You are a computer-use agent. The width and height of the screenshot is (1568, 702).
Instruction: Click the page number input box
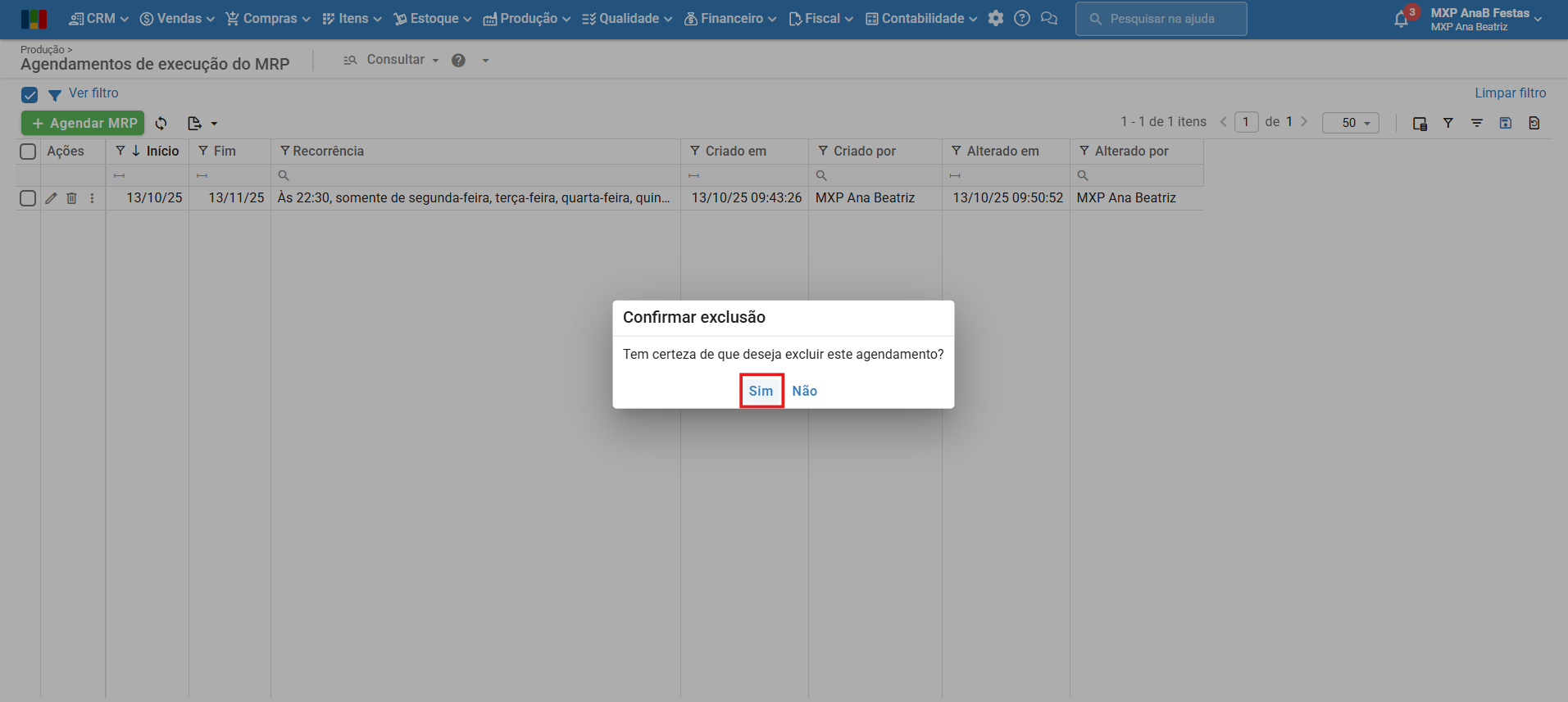point(1246,122)
